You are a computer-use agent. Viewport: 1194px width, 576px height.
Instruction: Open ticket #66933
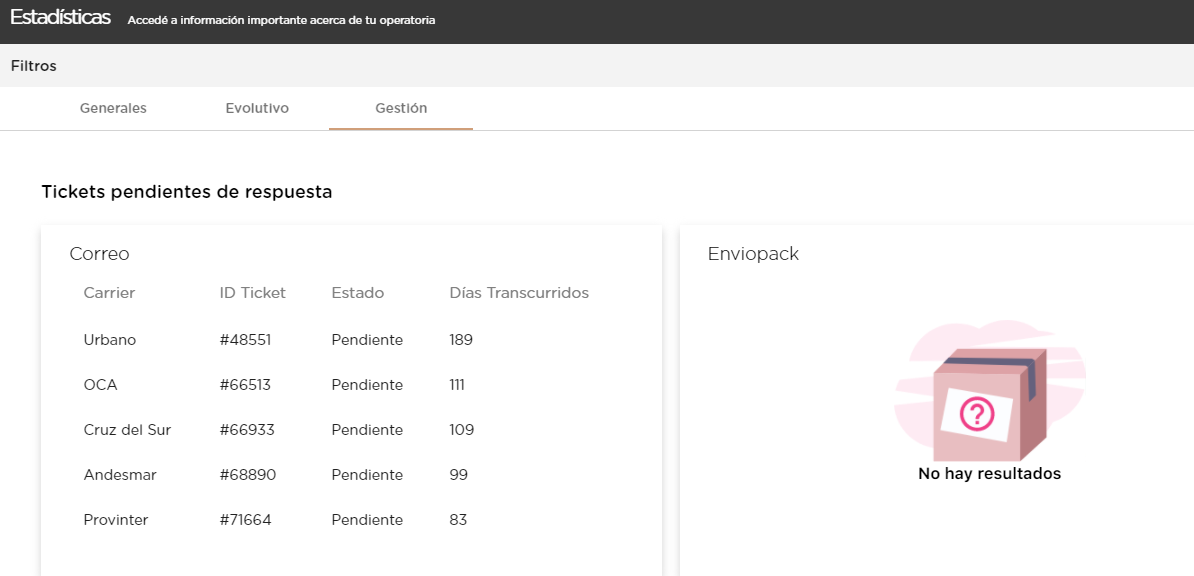247,430
